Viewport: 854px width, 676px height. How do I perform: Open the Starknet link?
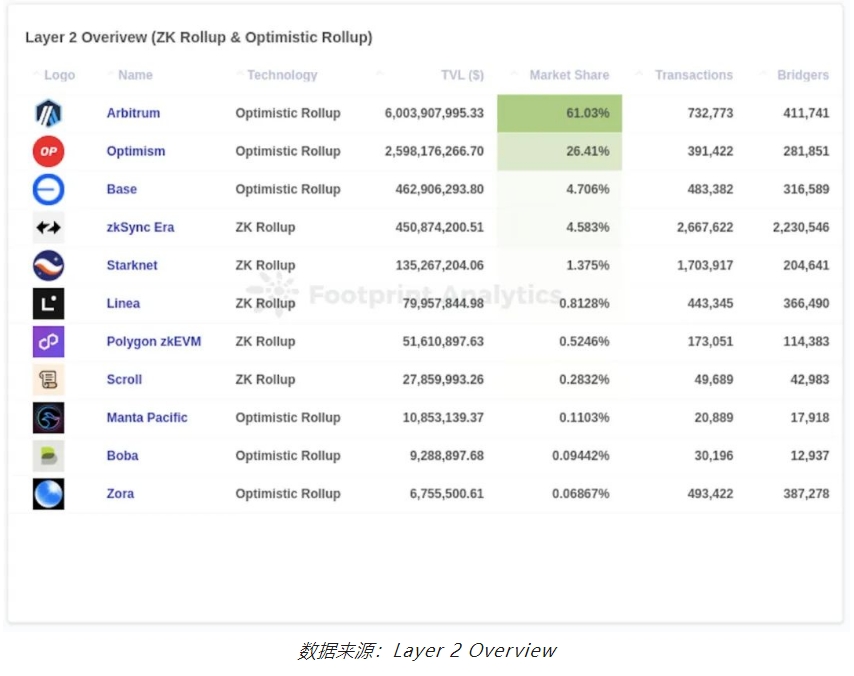(132, 265)
